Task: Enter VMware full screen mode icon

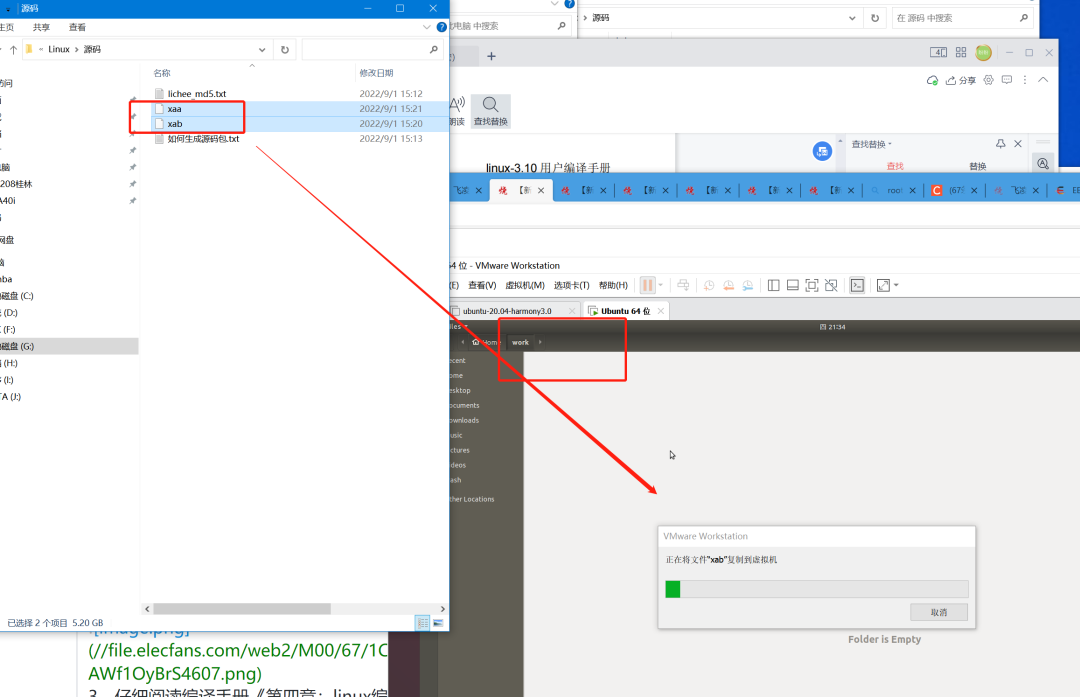Action: 812,285
